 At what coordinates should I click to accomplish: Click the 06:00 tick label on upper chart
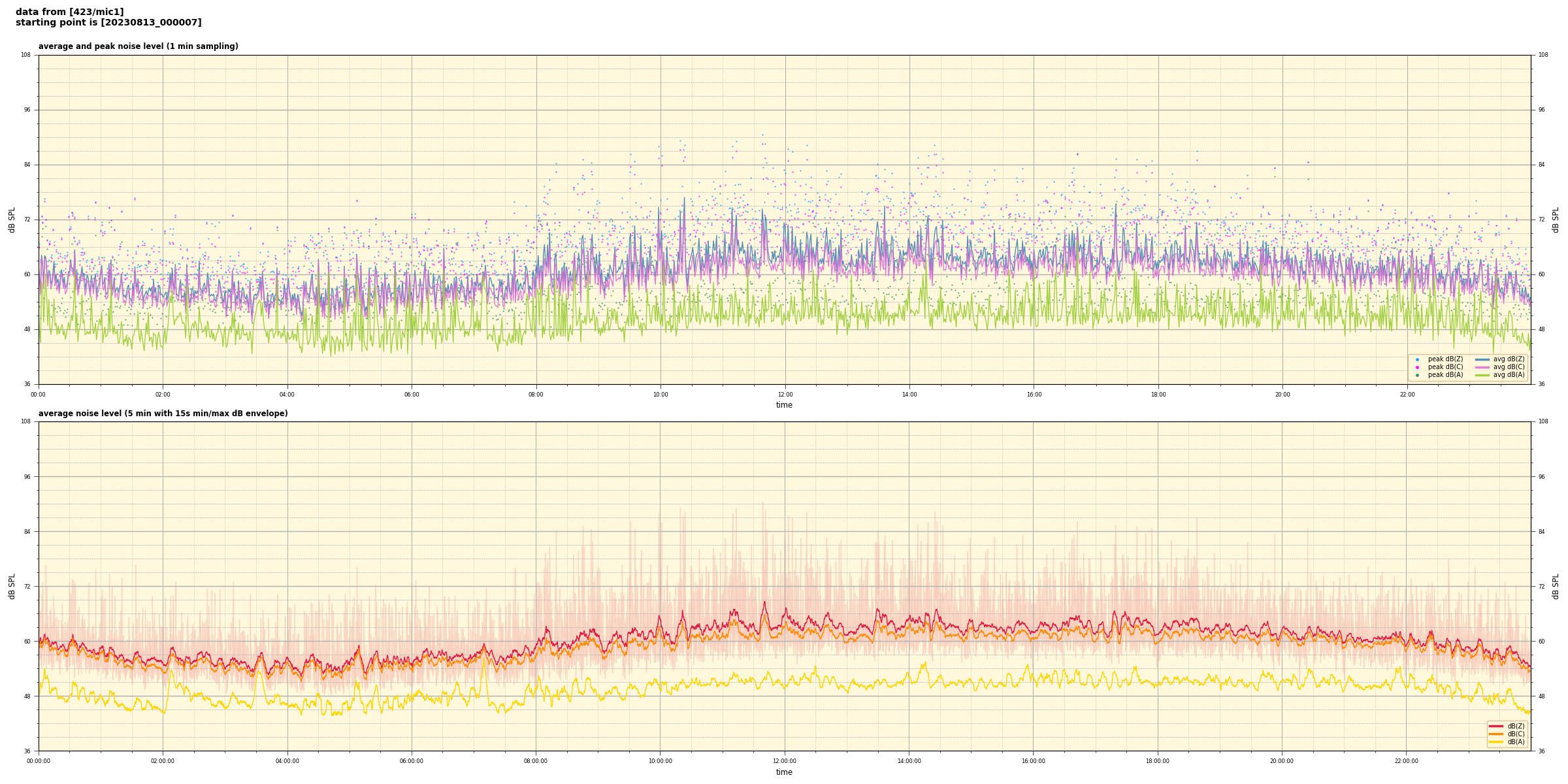click(x=412, y=395)
